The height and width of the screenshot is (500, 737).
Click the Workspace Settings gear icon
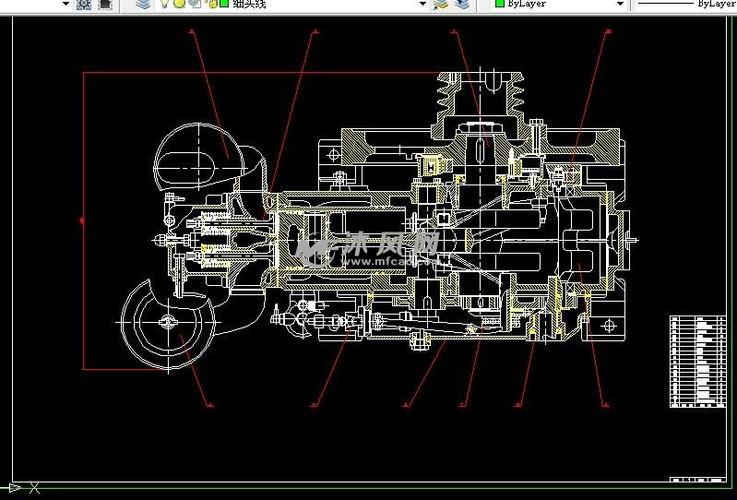(84, 4)
